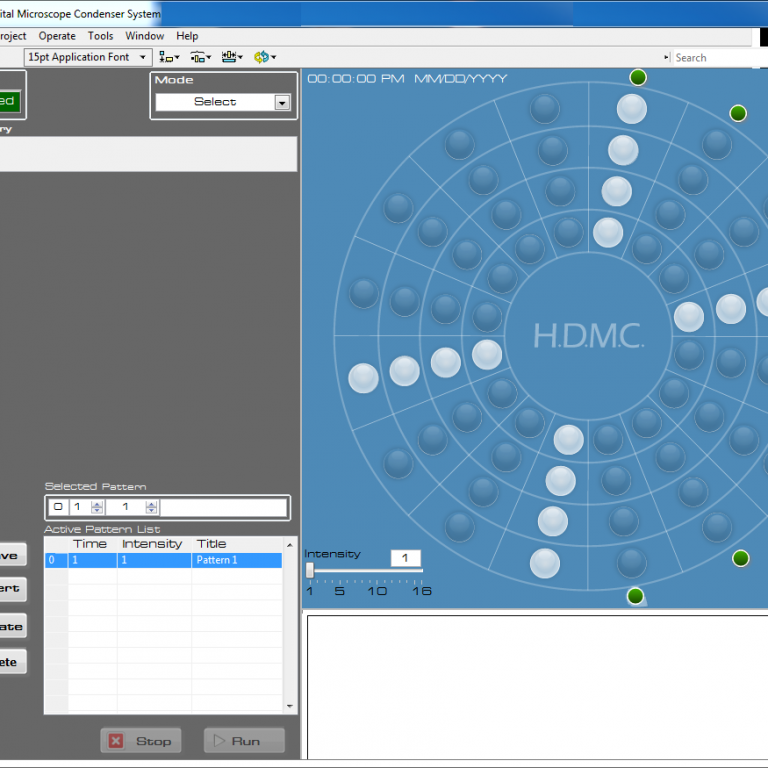The height and width of the screenshot is (768, 768).
Task: Toggle the outermost lit LED on the left spoke
Action: [x=363, y=378]
